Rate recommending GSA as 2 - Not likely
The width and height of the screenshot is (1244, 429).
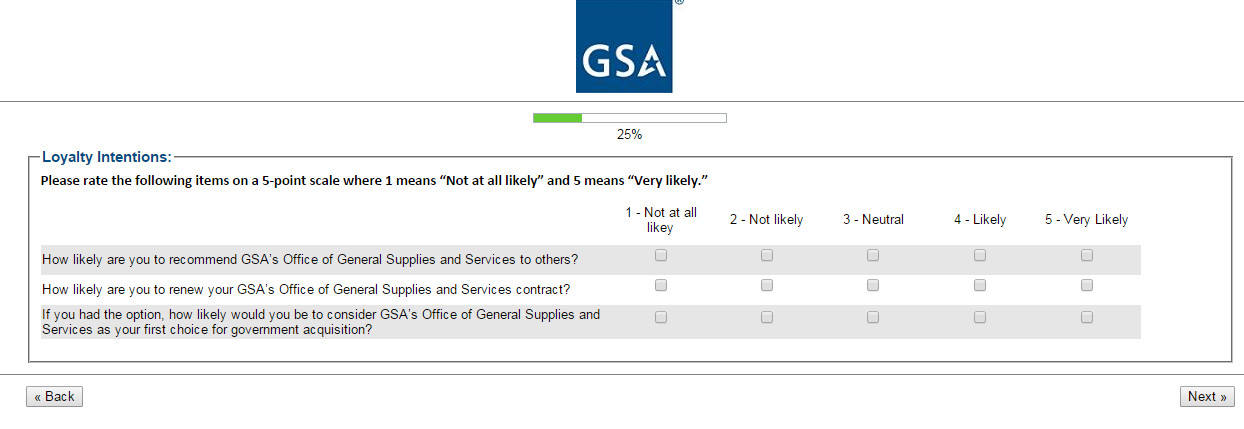pos(767,255)
